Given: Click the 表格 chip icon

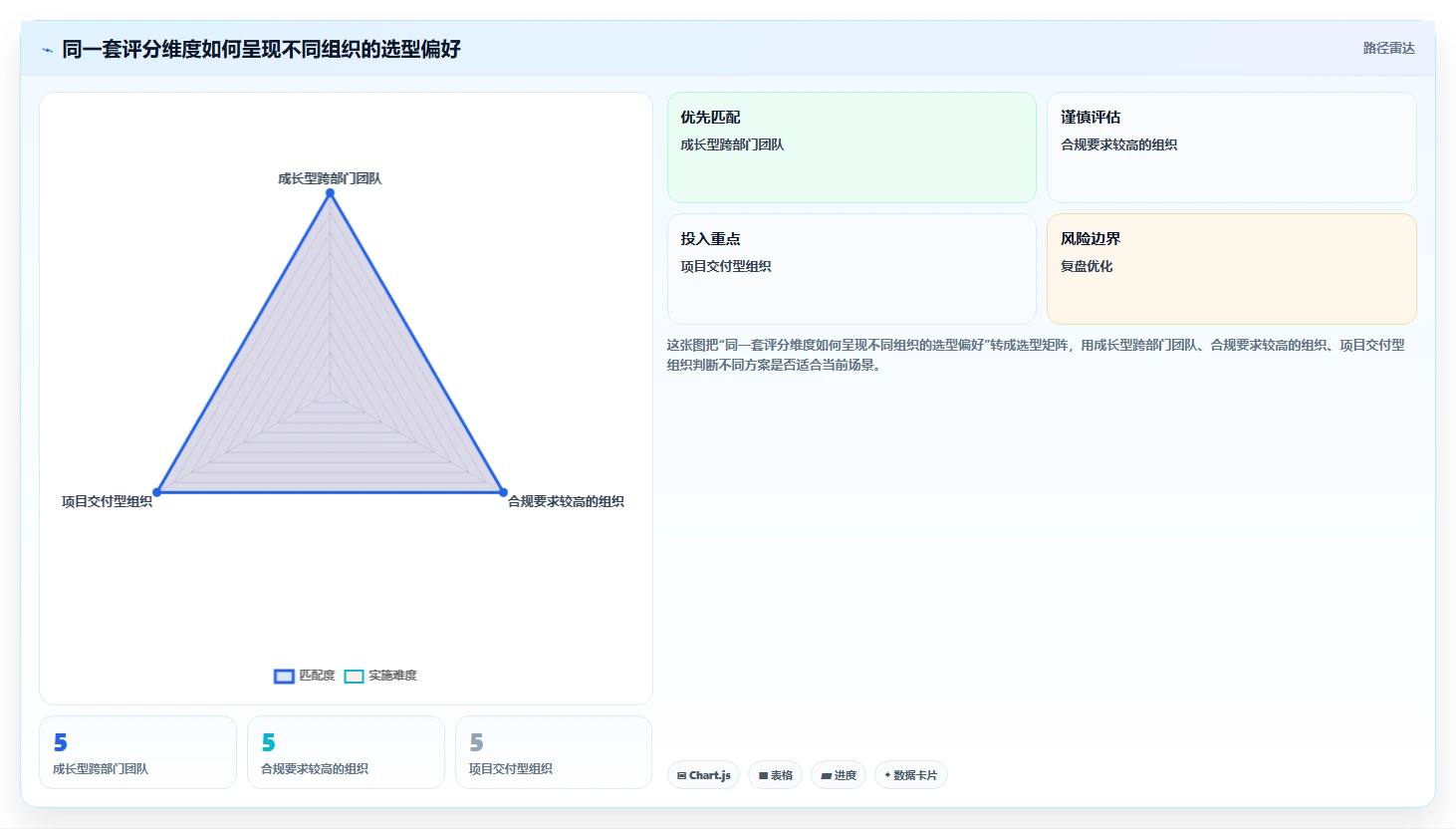Looking at the screenshot, I should (x=763, y=775).
